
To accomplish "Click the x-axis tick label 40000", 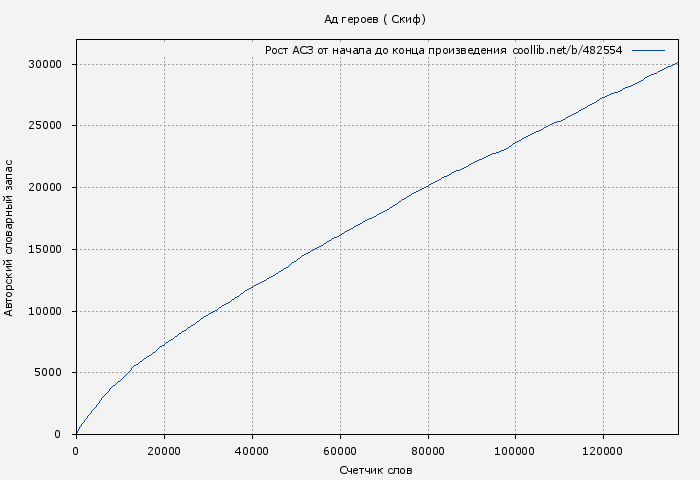I will (x=252, y=452).
